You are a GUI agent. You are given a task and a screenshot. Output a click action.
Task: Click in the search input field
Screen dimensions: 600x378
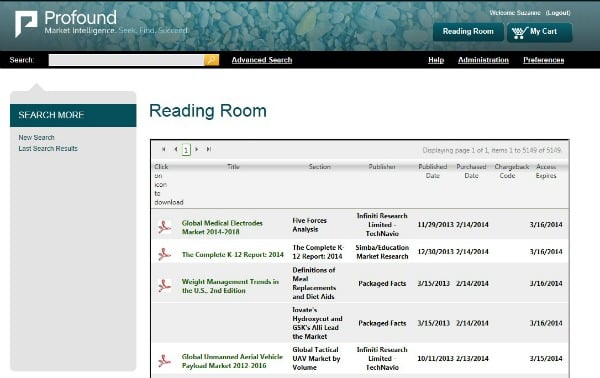pyautogui.click(x=126, y=60)
